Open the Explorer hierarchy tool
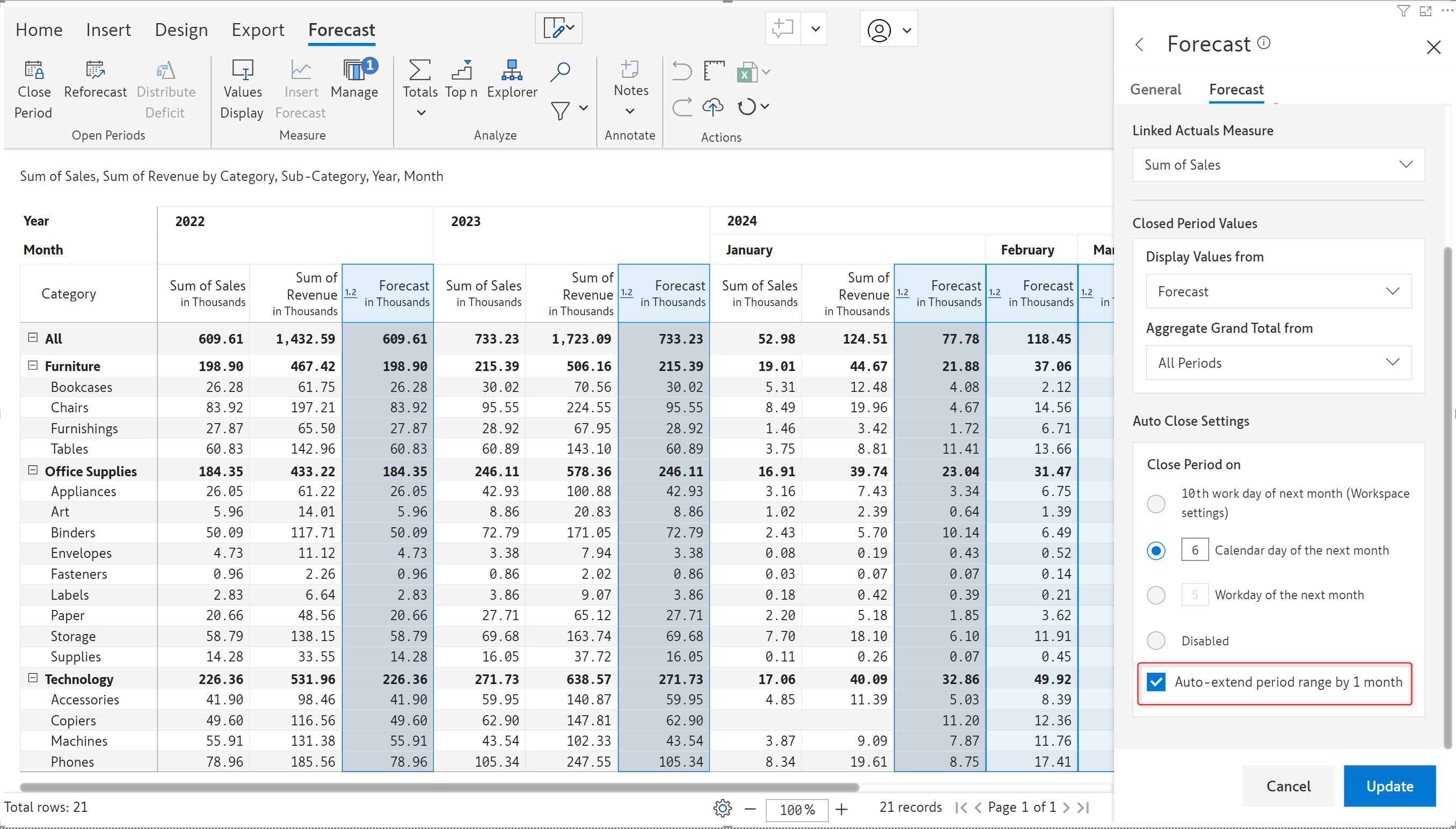 [x=511, y=71]
